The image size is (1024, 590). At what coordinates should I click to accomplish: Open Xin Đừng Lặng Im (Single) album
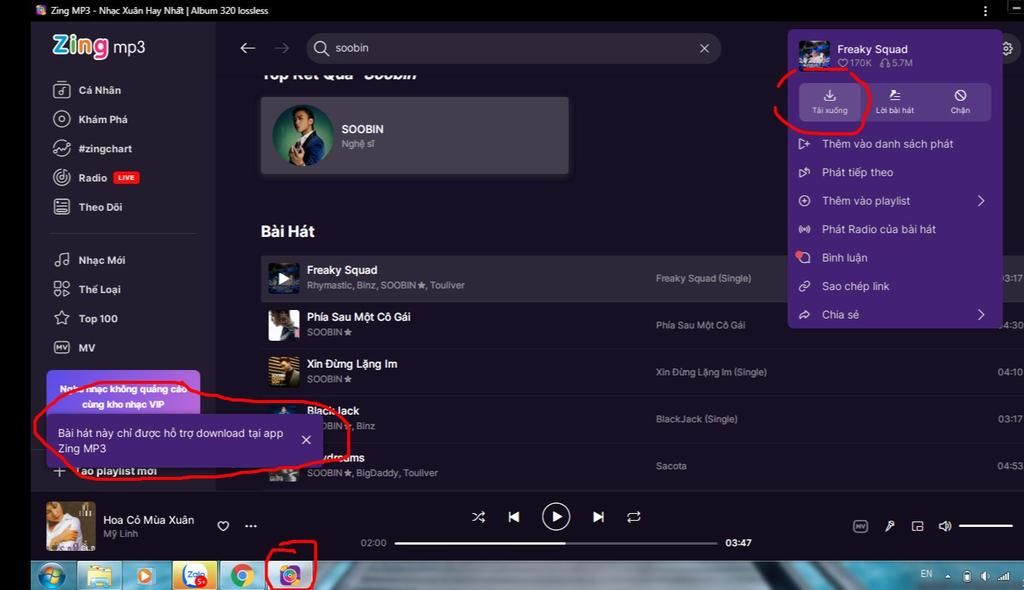click(x=711, y=372)
